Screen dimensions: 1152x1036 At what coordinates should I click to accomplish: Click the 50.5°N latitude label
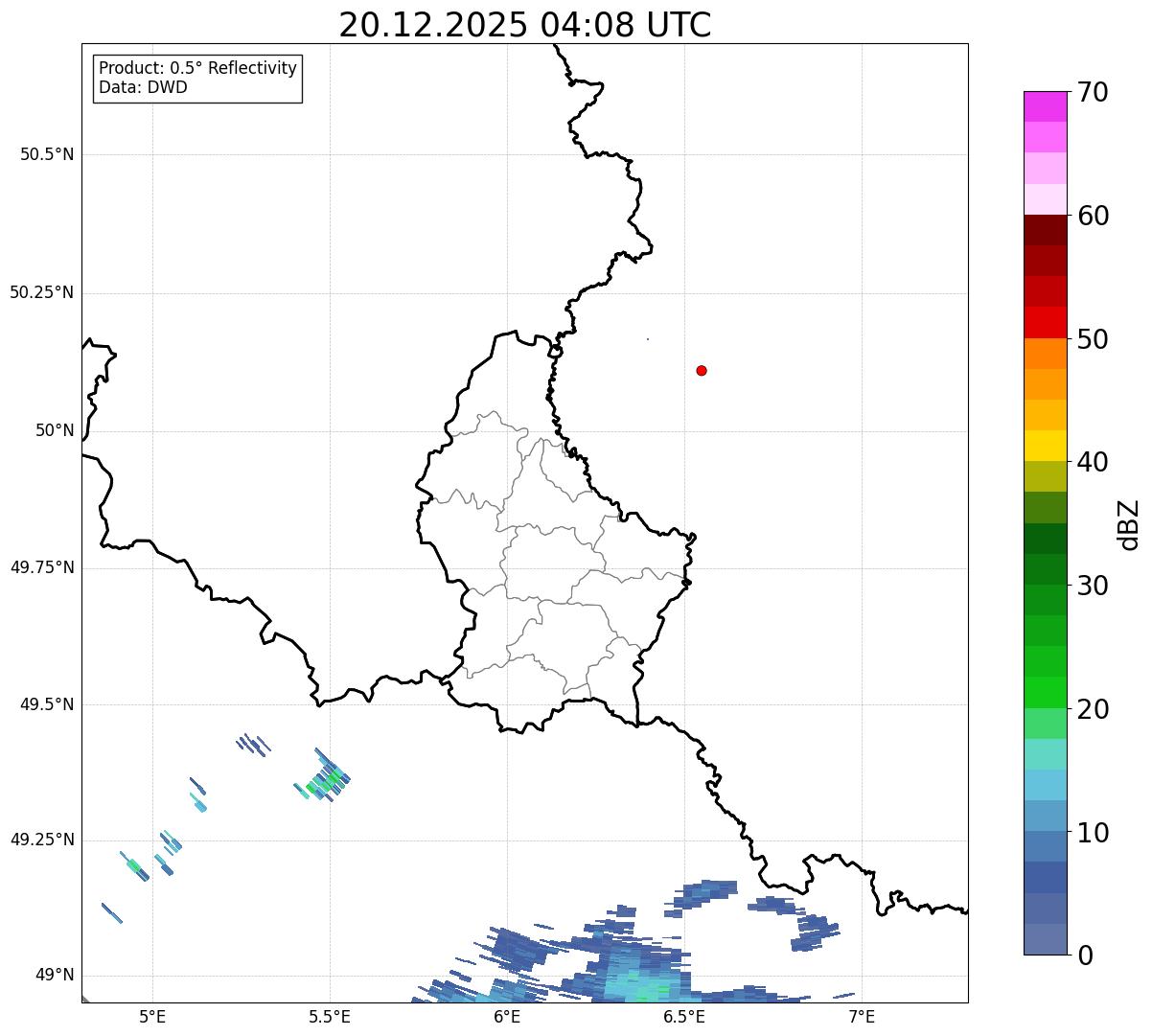coord(47,154)
